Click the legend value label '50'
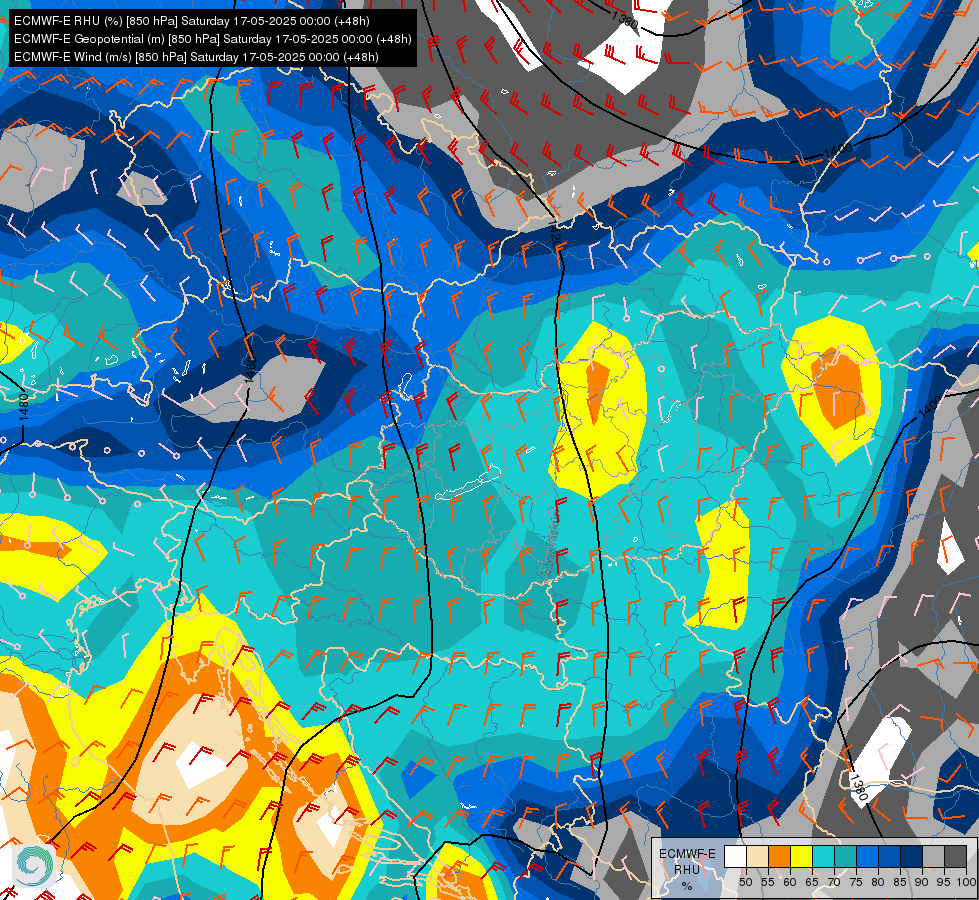Image resolution: width=979 pixels, height=900 pixels. pyautogui.click(x=745, y=882)
